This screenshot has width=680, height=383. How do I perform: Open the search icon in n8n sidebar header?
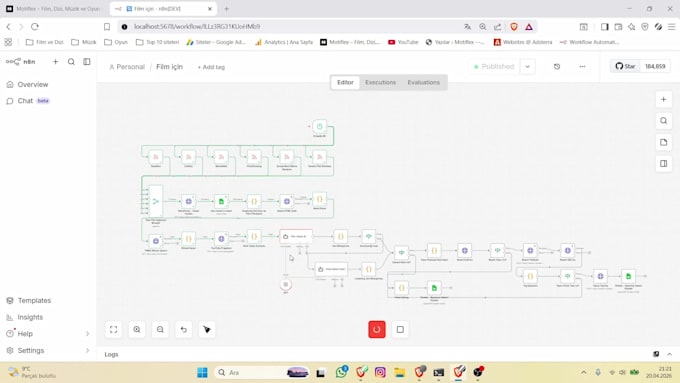(71, 62)
